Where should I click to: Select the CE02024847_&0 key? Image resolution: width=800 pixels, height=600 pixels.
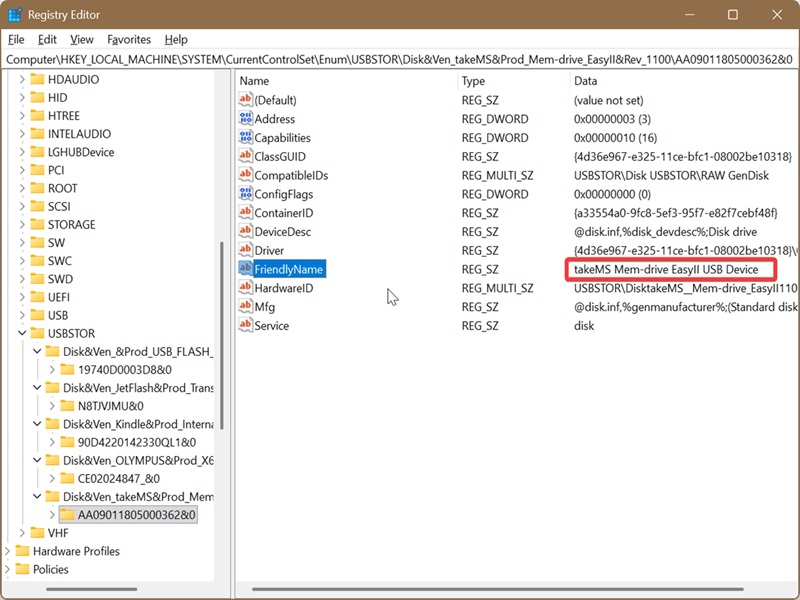point(119,479)
